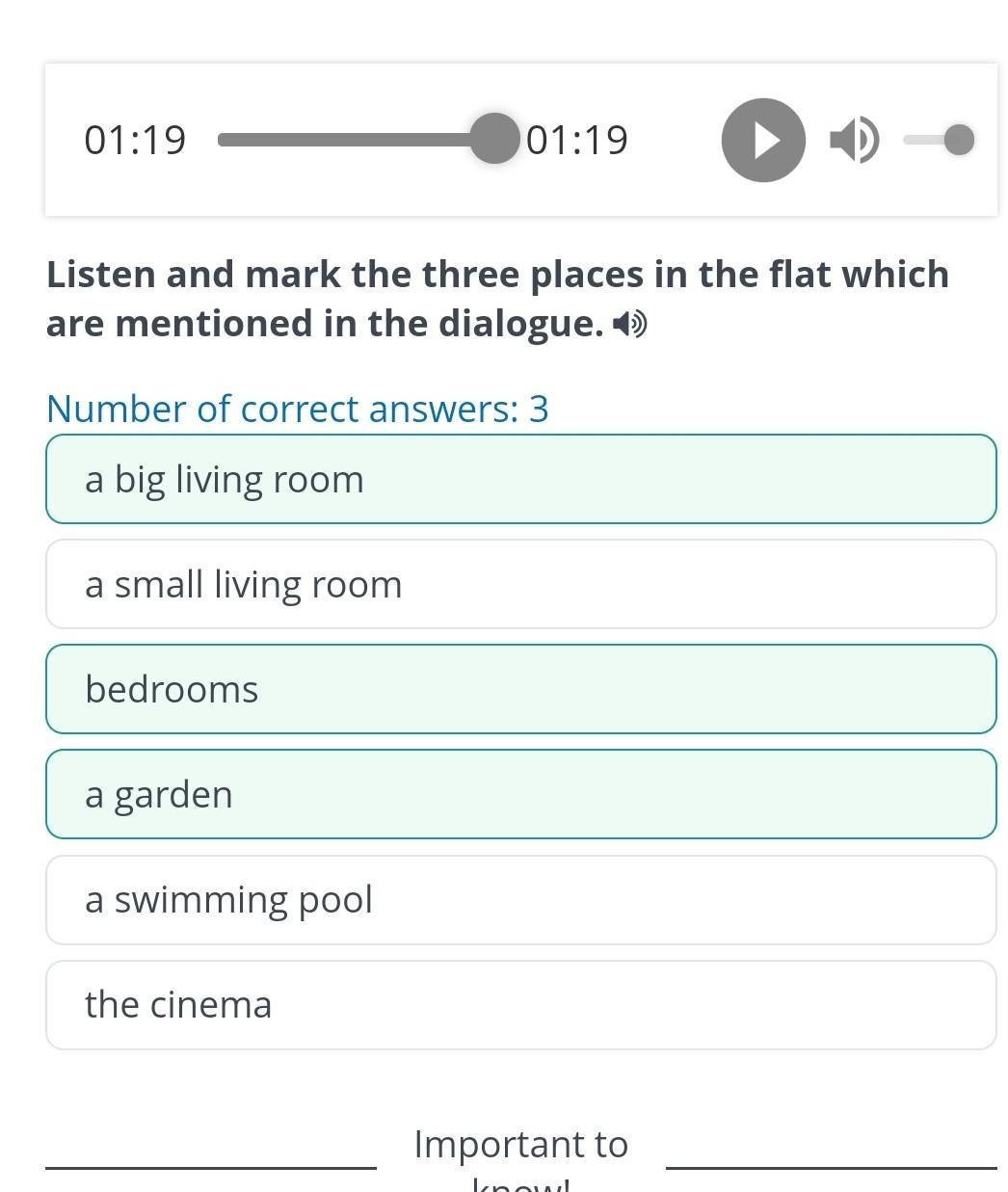This screenshot has height=1192, width=1008.
Task: Seek to the middle of the audio progress track
Action: point(357,140)
